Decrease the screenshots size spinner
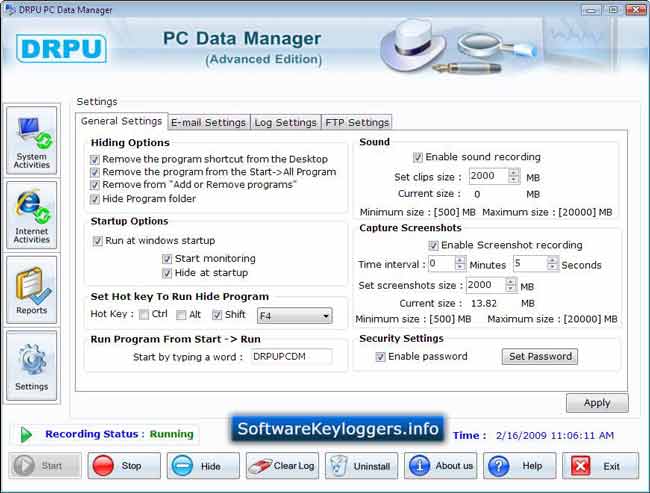 pyautogui.click(x=511, y=289)
